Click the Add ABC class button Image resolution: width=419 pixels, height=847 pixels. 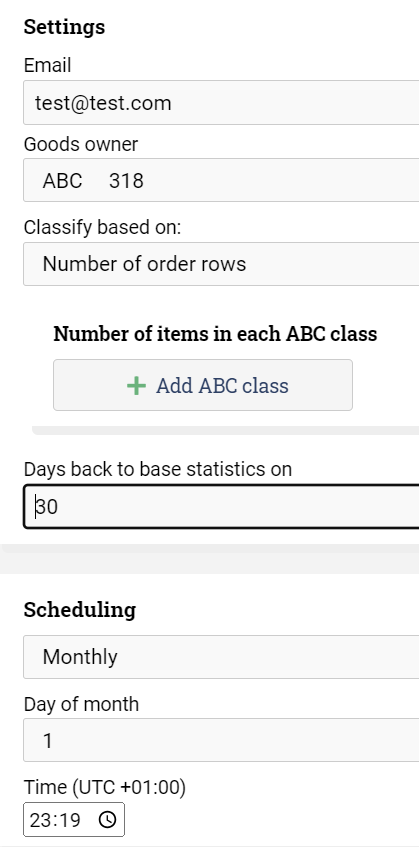click(x=202, y=385)
